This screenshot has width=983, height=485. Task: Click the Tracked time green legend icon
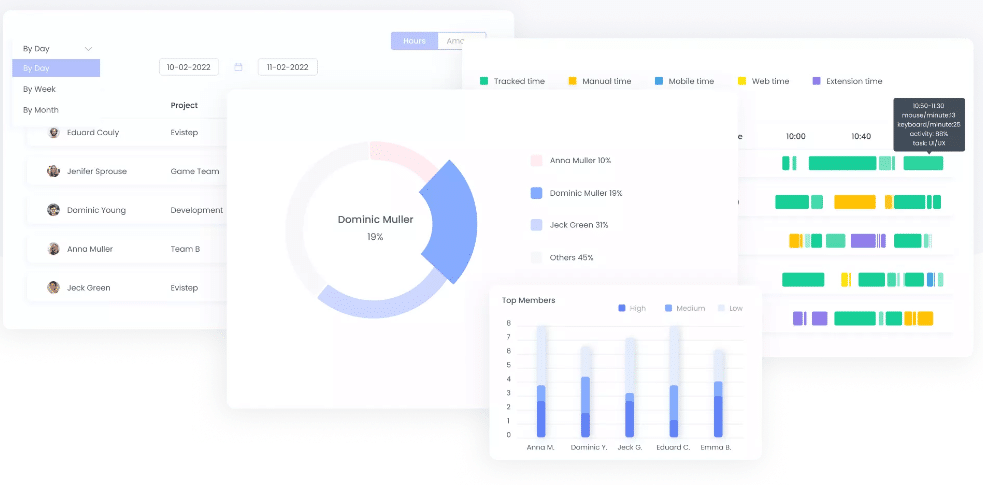(x=484, y=81)
